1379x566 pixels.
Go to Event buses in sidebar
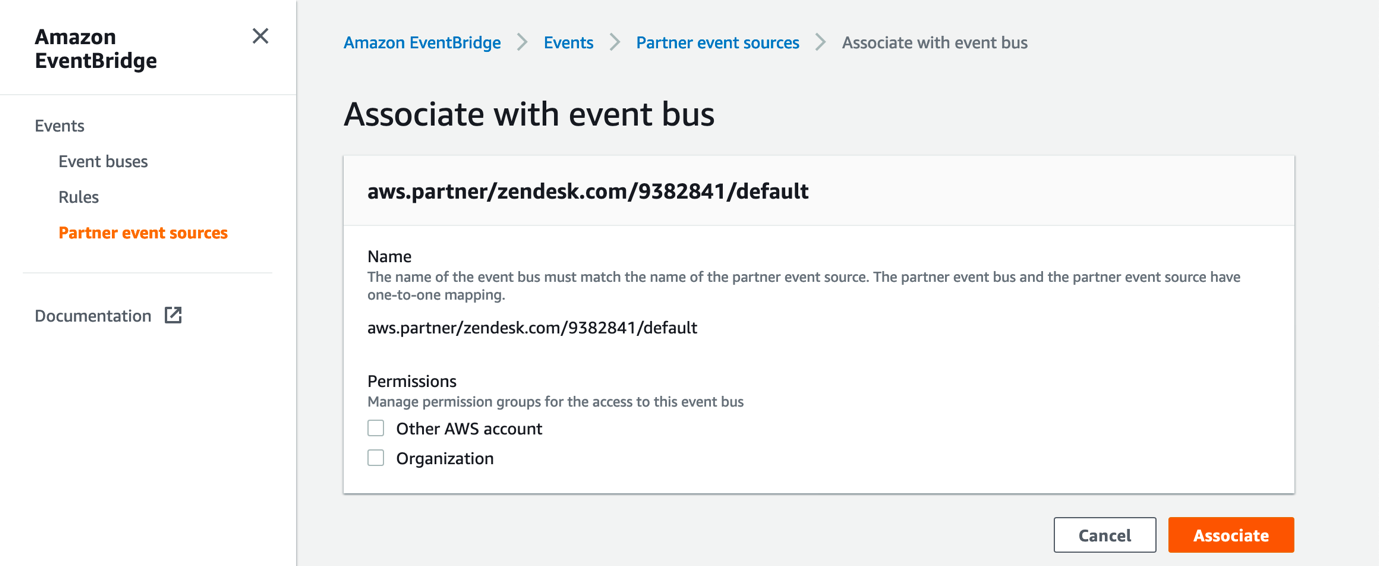coord(103,162)
